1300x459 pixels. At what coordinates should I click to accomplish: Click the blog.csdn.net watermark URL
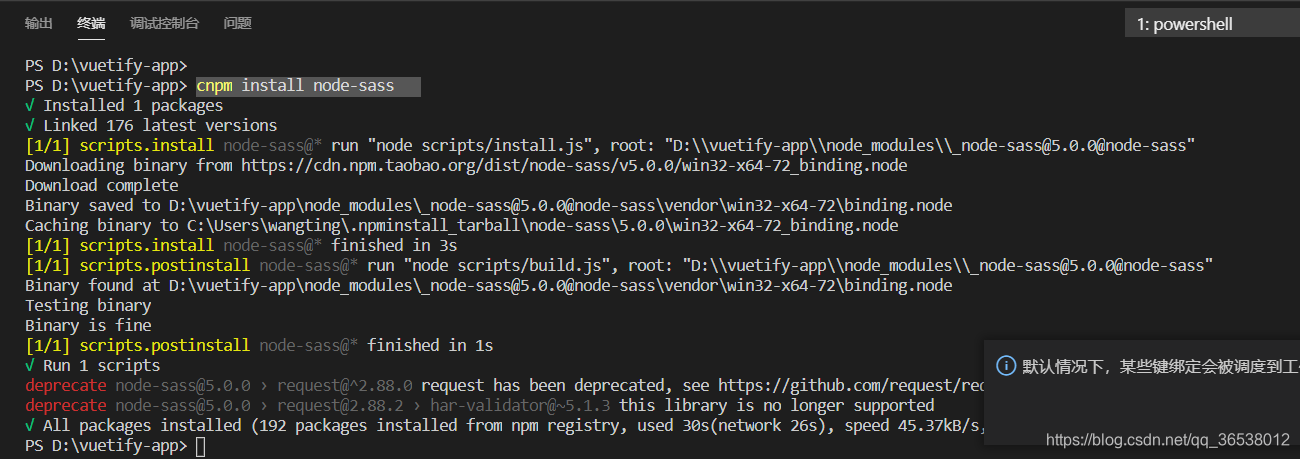pos(1168,439)
